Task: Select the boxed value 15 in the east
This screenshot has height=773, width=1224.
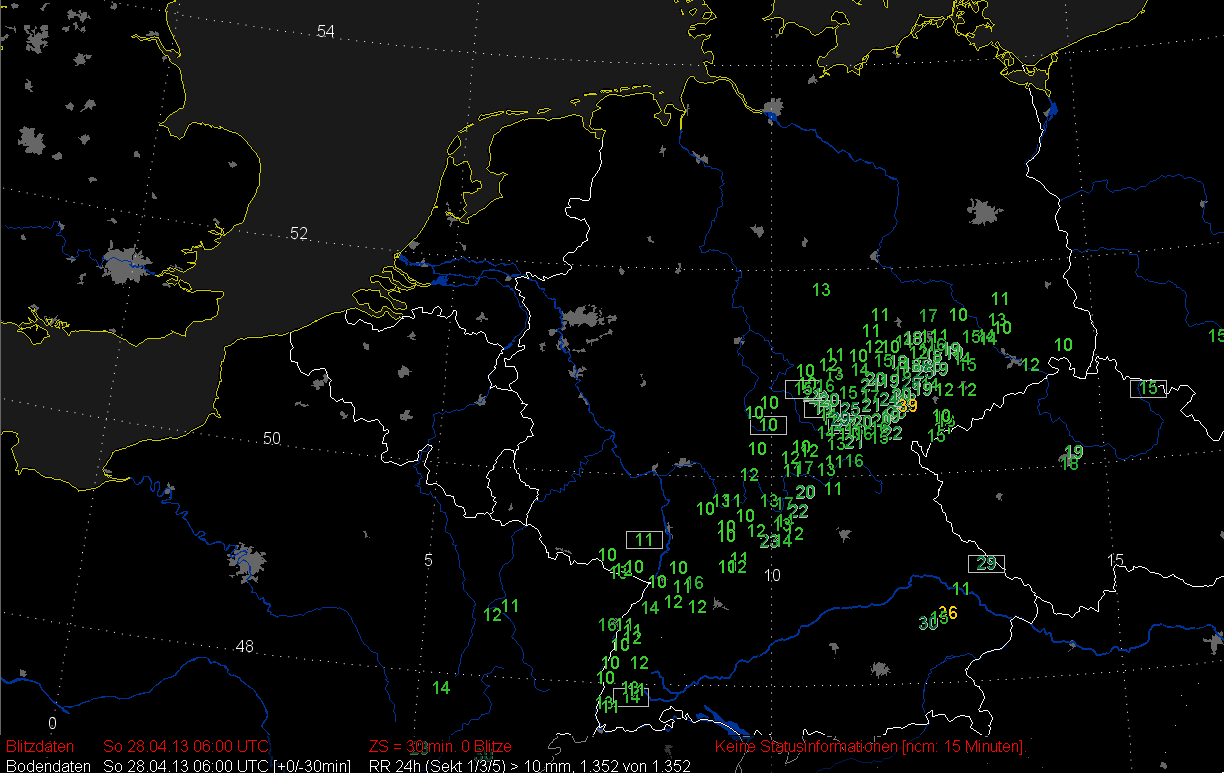Action: (1149, 388)
